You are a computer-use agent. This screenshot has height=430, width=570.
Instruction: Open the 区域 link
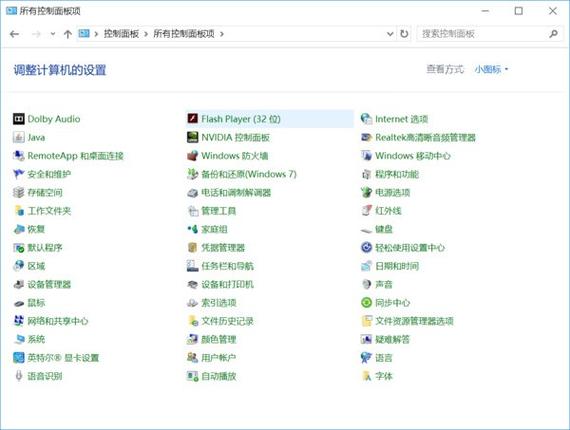36,266
